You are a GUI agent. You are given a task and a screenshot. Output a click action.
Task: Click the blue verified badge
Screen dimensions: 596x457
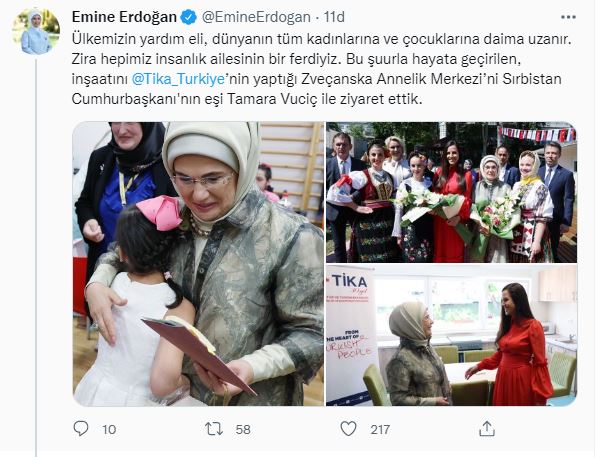[189, 17]
